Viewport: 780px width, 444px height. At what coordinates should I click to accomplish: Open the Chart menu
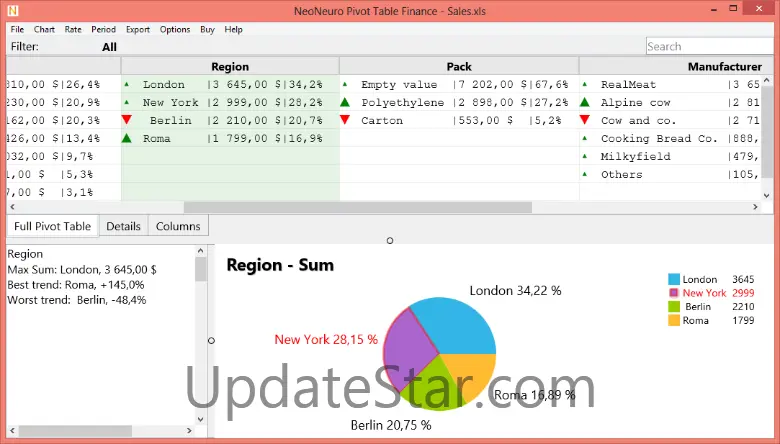44,29
